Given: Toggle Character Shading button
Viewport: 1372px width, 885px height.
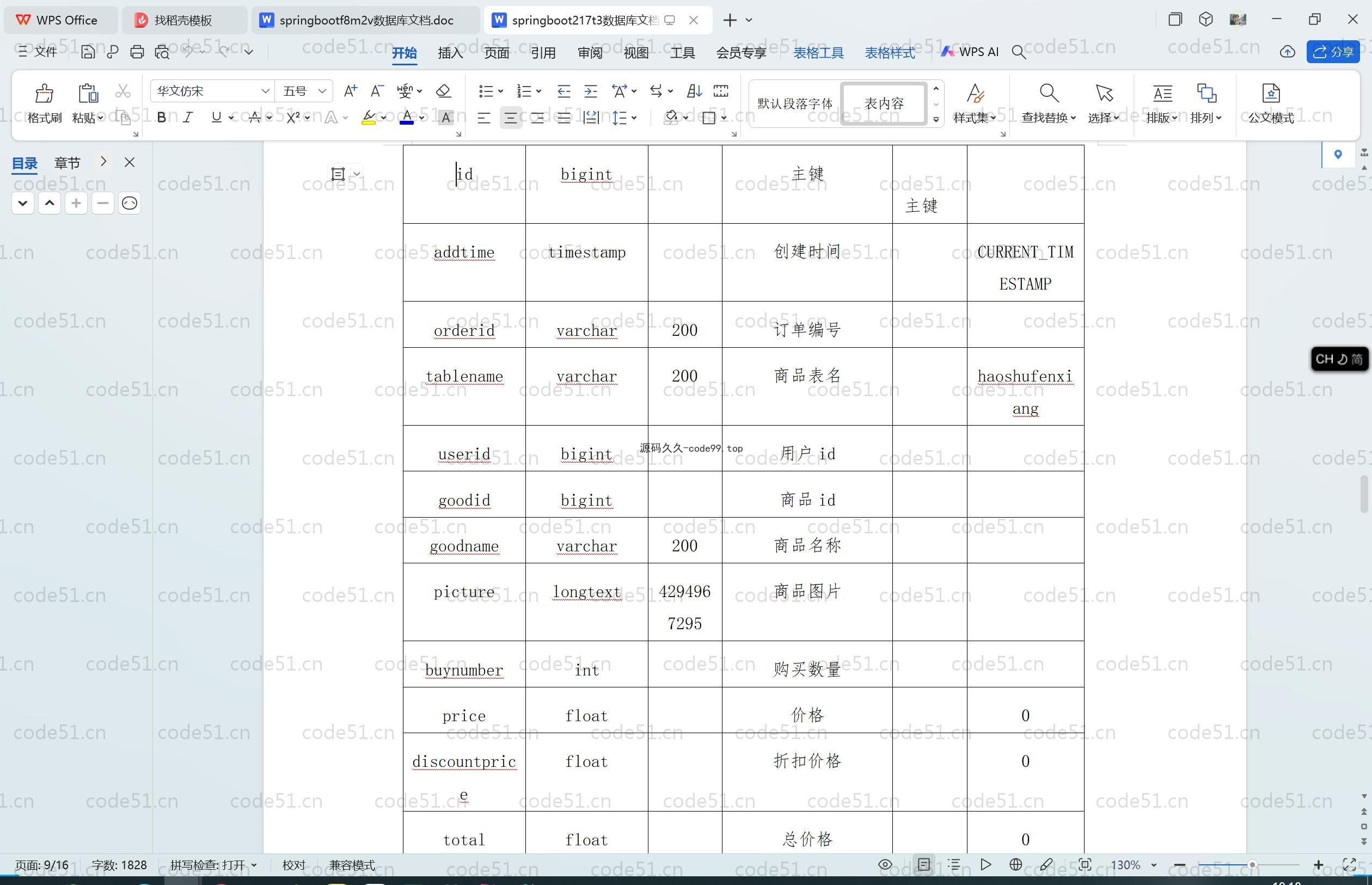Looking at the screenshot, I should pos(445,118).
